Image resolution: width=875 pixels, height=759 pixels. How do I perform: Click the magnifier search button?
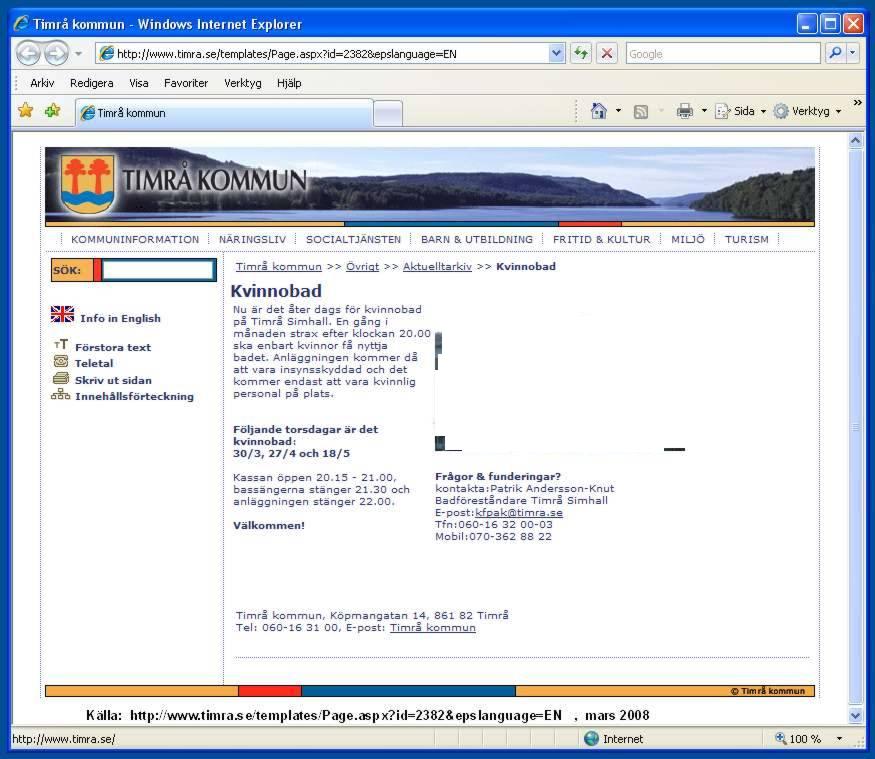point(835,53)
